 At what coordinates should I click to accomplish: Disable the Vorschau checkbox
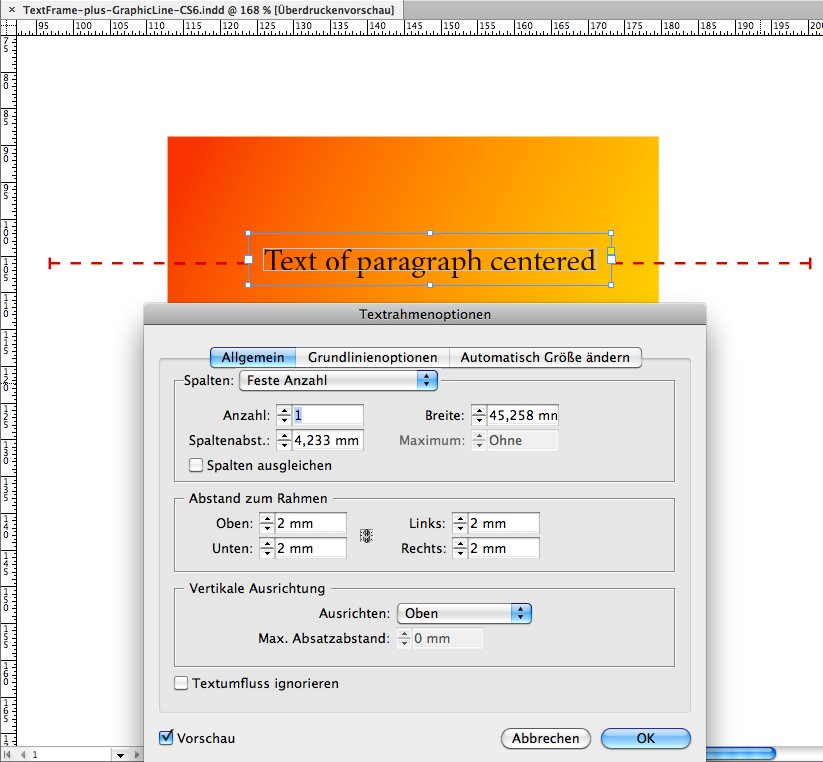pos(165,738)
